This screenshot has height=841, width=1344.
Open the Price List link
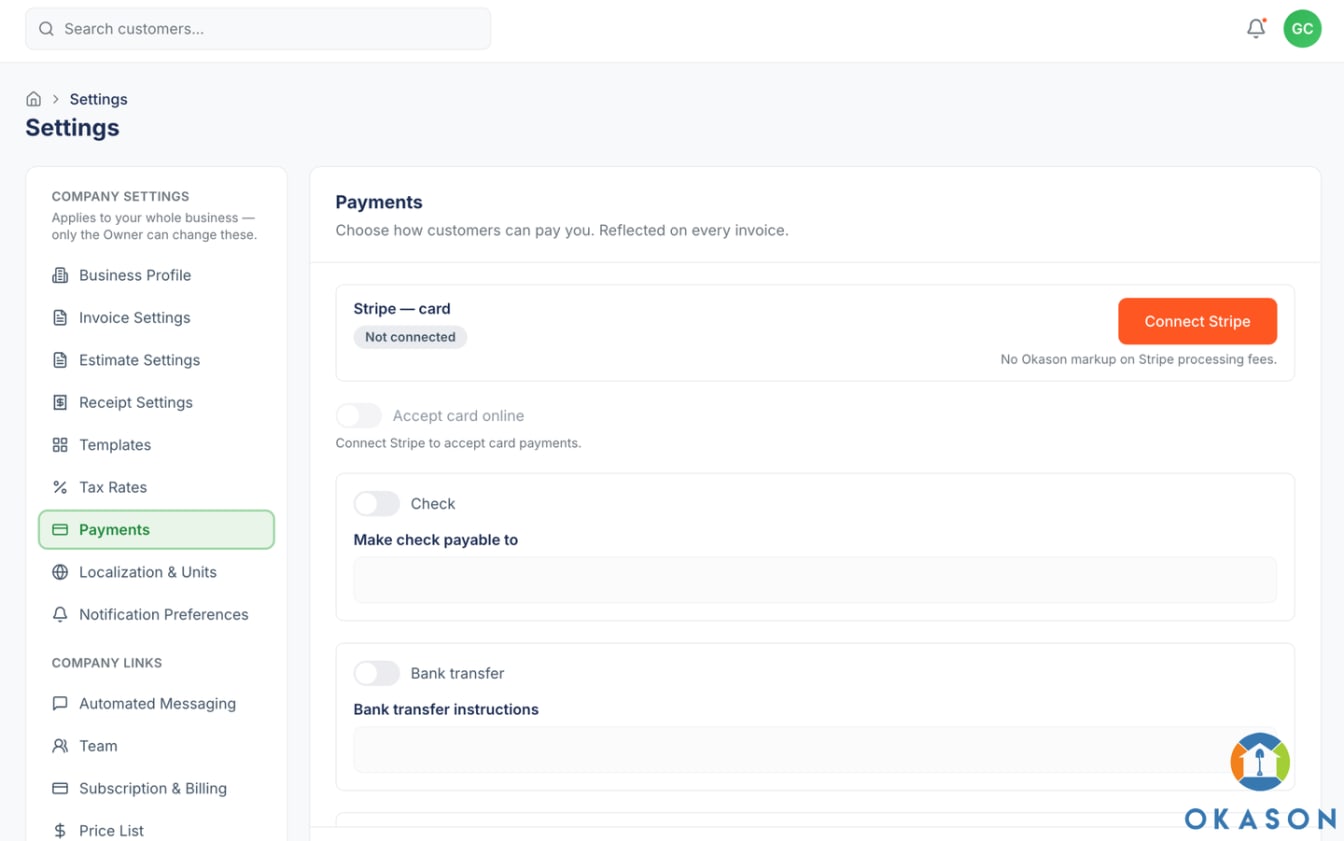tap(156, 830)
